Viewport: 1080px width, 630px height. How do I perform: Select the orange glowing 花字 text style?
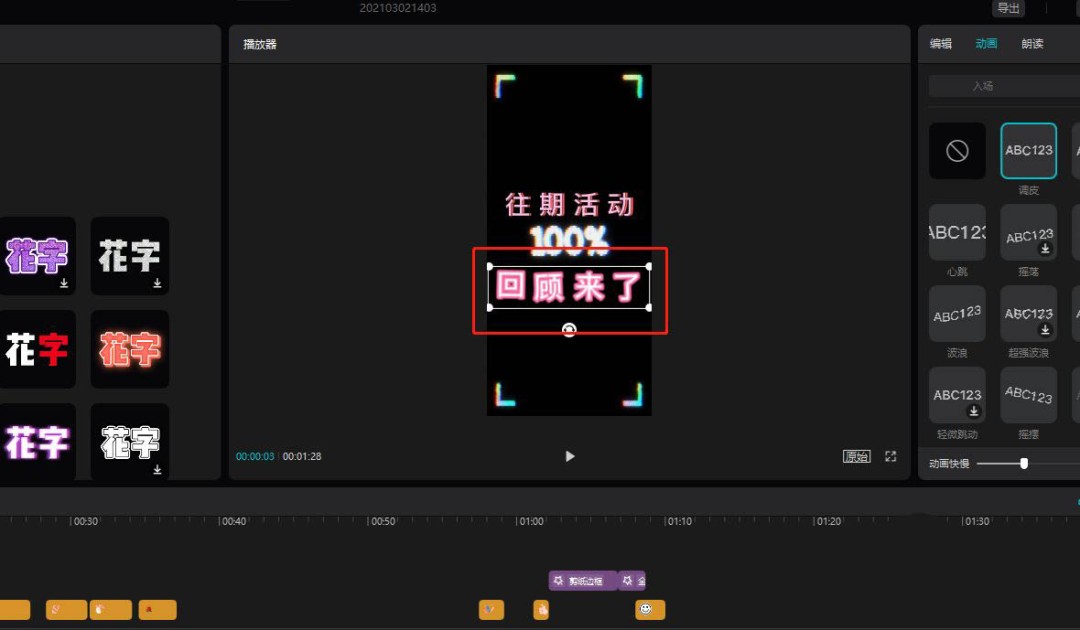tap(129, 349)
